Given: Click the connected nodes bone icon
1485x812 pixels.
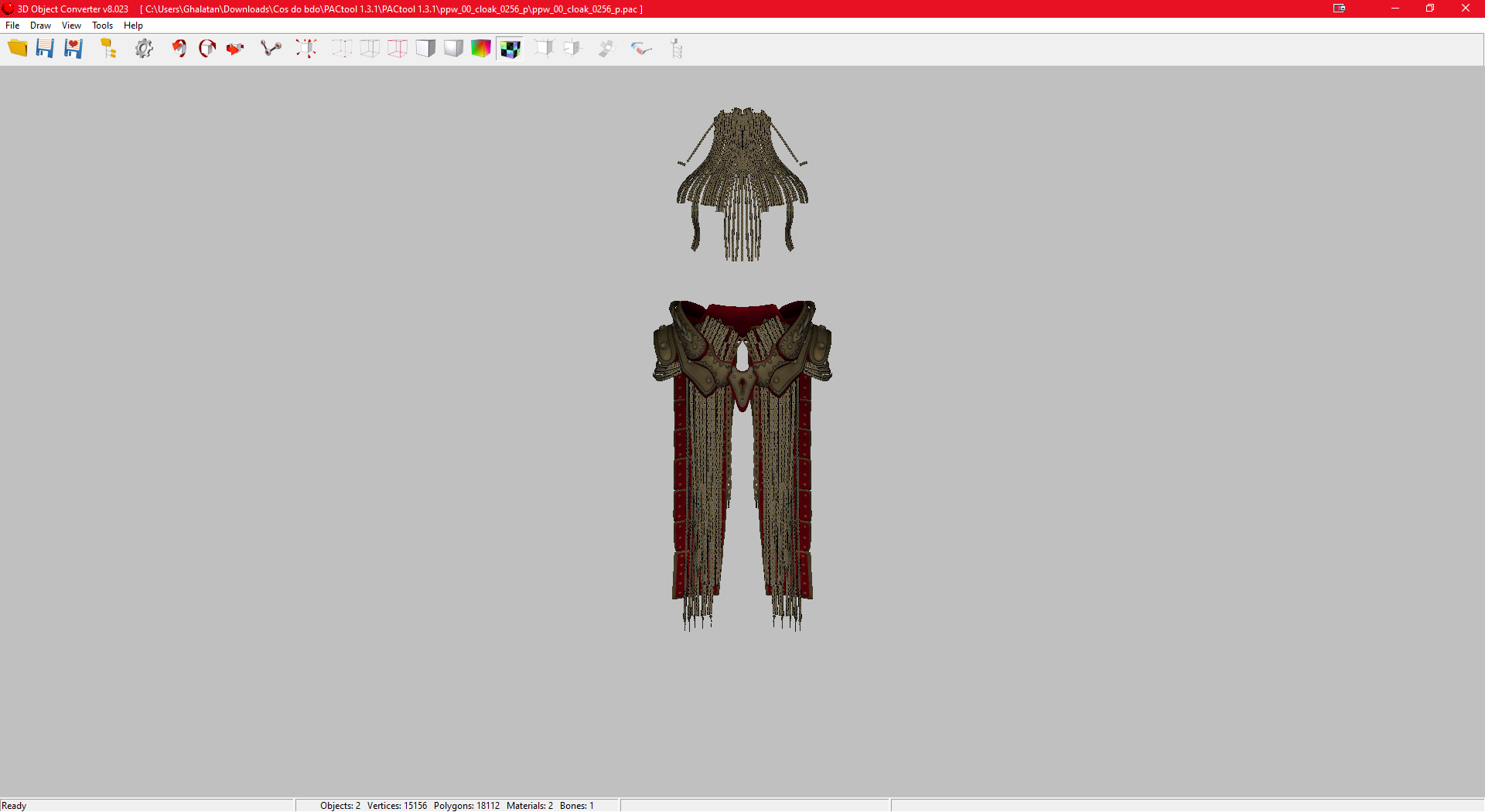Looking at the screenshot, I should tap(271, 49).
